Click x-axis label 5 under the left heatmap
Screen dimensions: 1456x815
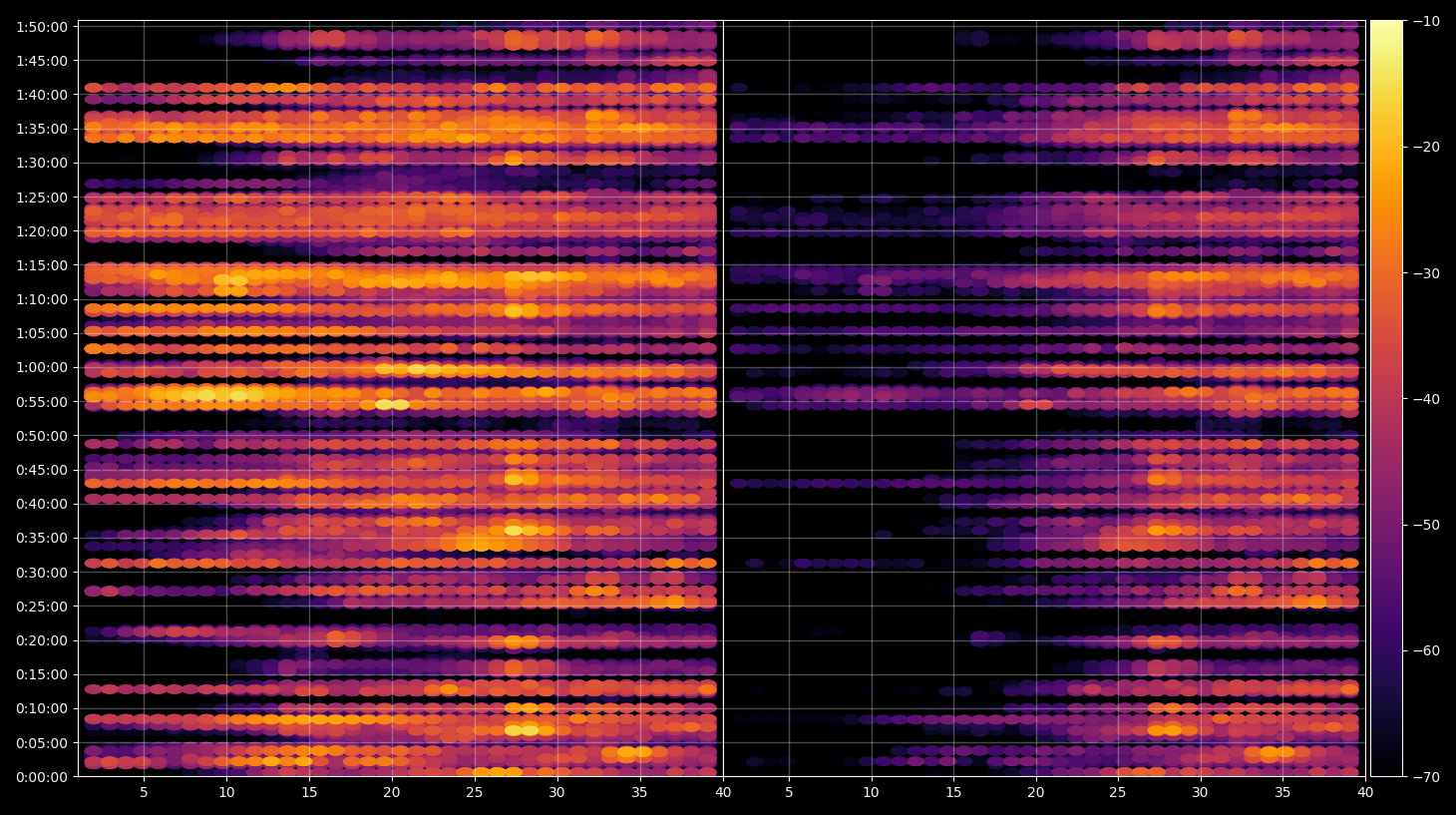tap(144, 793)
